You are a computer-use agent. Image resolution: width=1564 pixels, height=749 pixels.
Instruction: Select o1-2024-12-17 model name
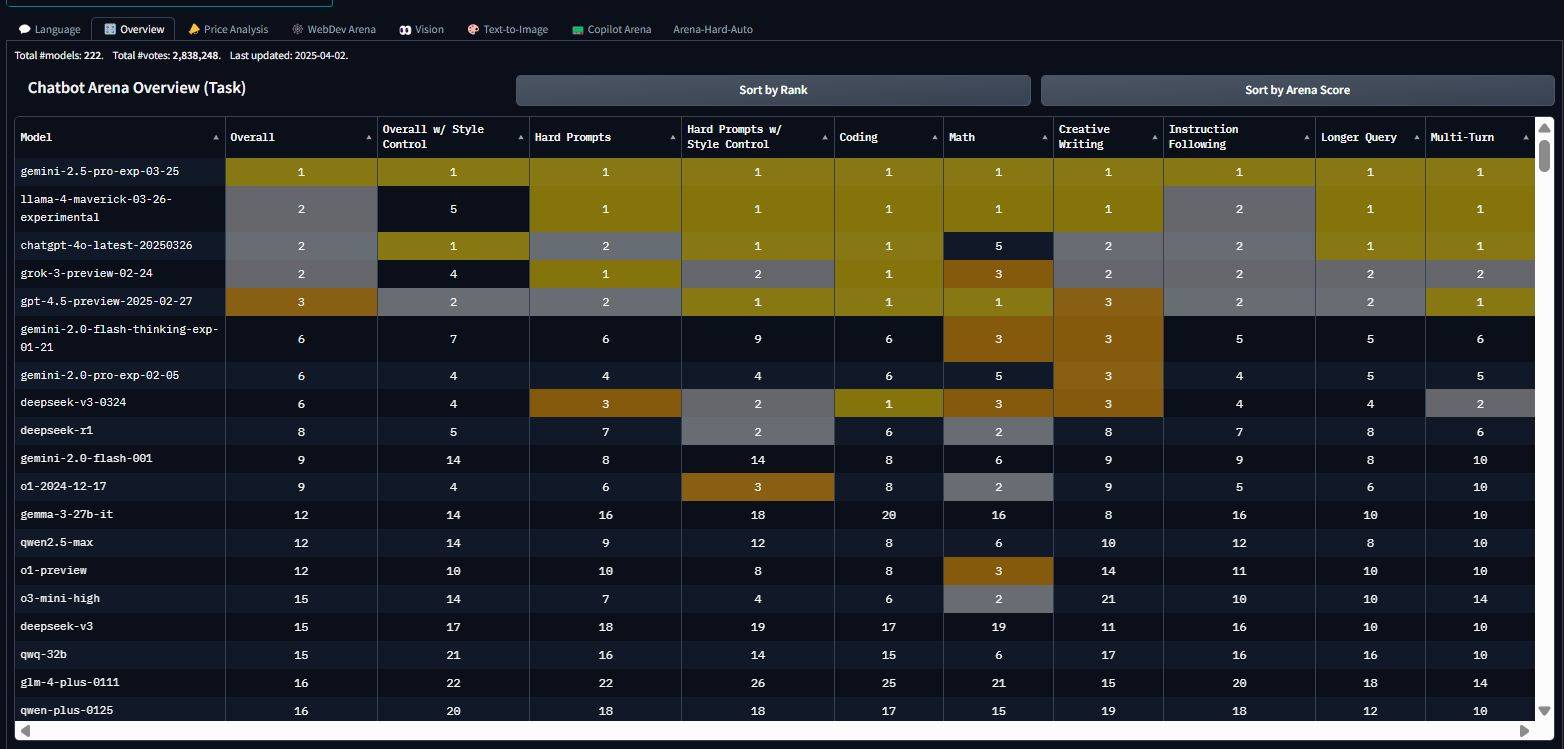click(x=63, y=487)
